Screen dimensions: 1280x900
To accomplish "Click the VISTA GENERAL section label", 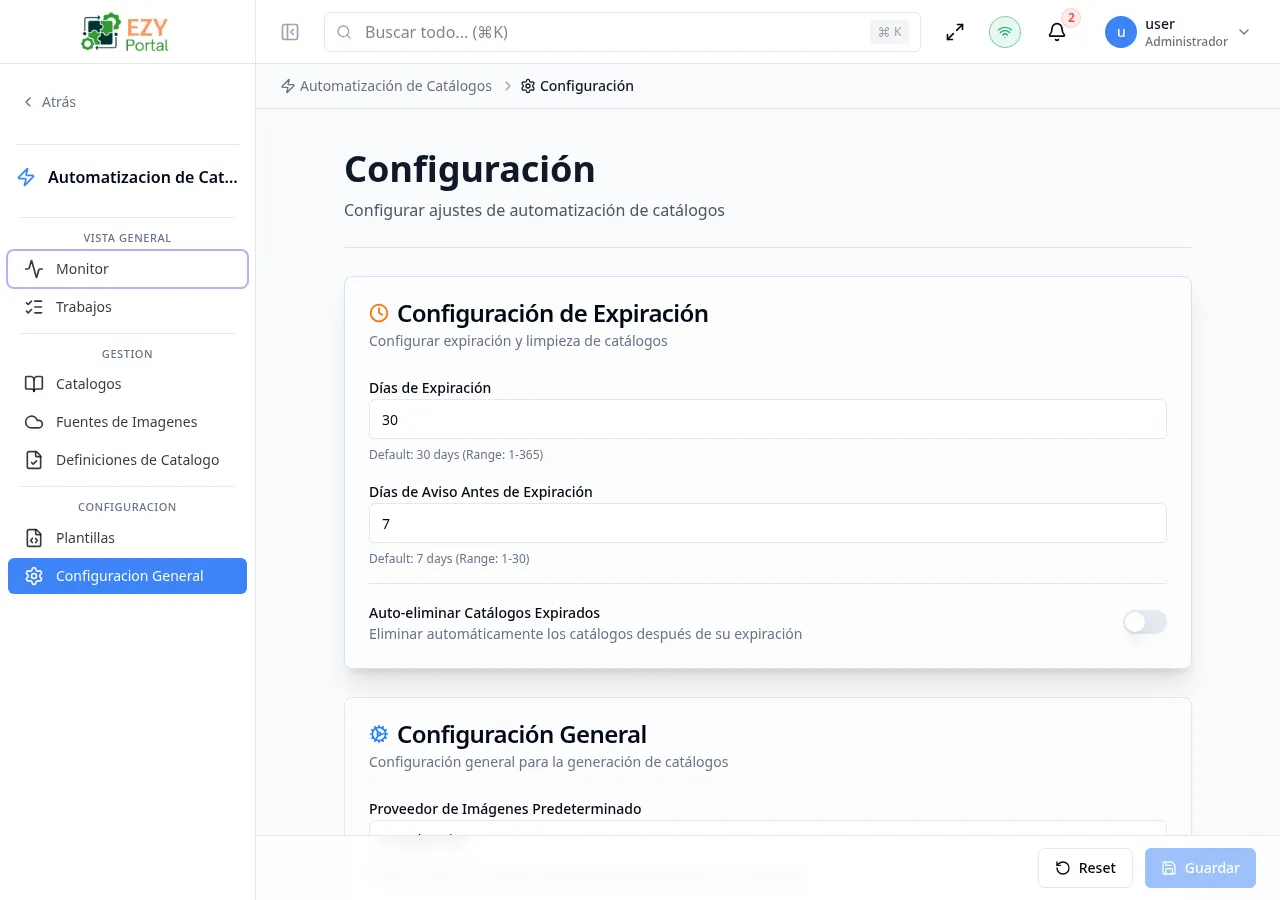I will point(127,238).
